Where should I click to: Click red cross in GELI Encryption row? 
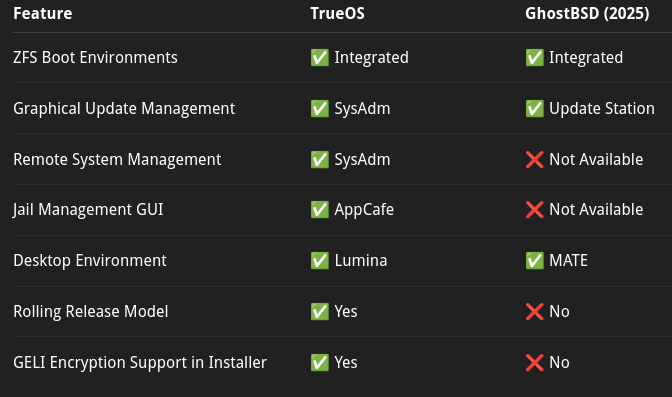(x=534, y=363)
